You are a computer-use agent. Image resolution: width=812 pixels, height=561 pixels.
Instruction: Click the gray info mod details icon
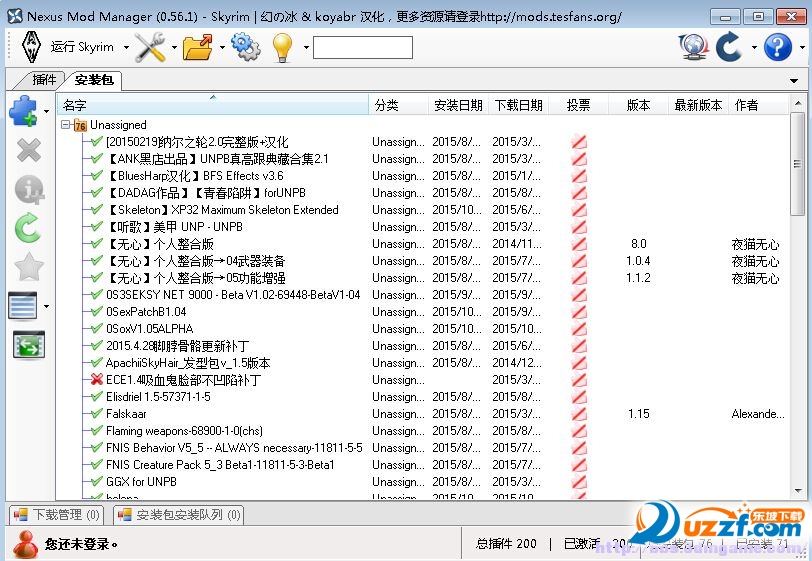point(29,190)
